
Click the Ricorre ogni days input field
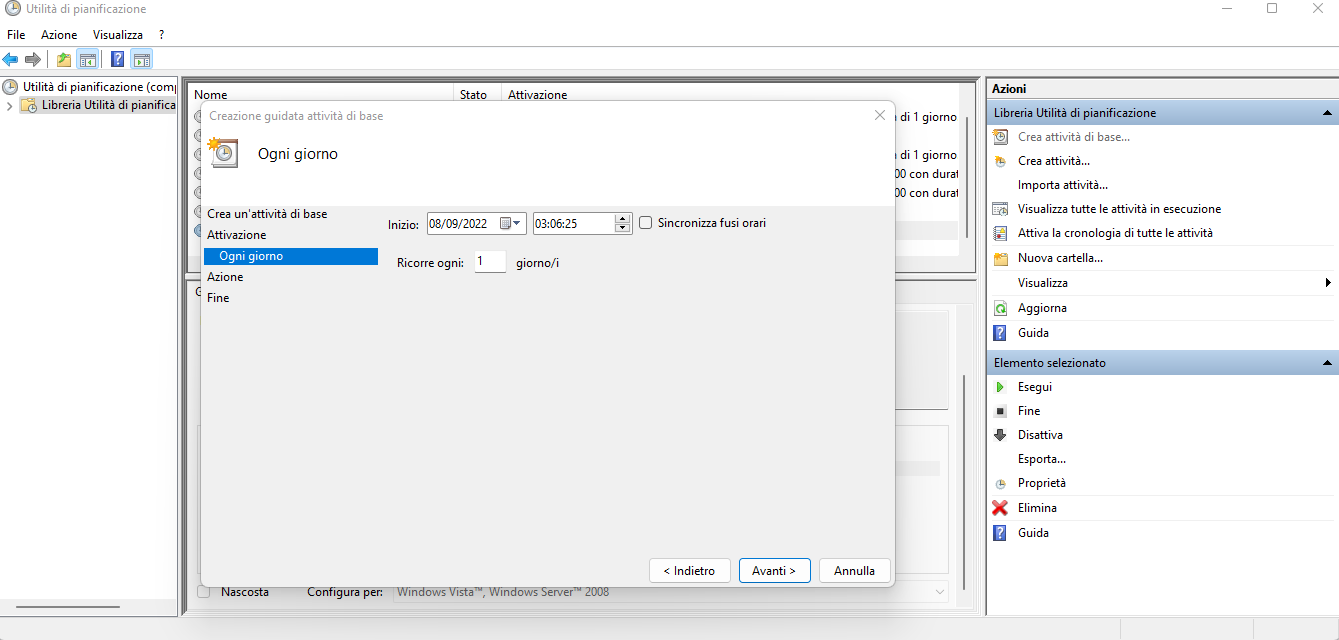point(490,262)
